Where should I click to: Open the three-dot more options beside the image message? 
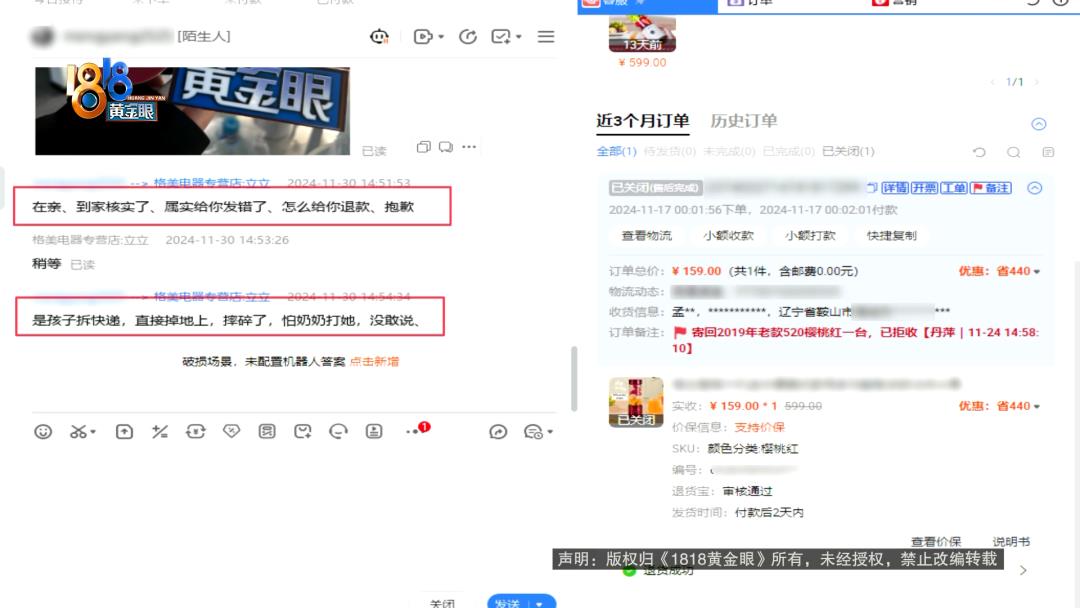click(x=469, y=147)
